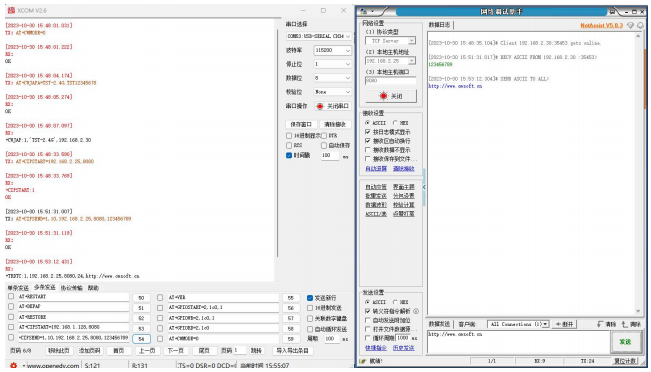The width and height of the screenshot is (651, 372).
Task: Click the info circle beside 转义符指令解析
Action: point(416,311)
